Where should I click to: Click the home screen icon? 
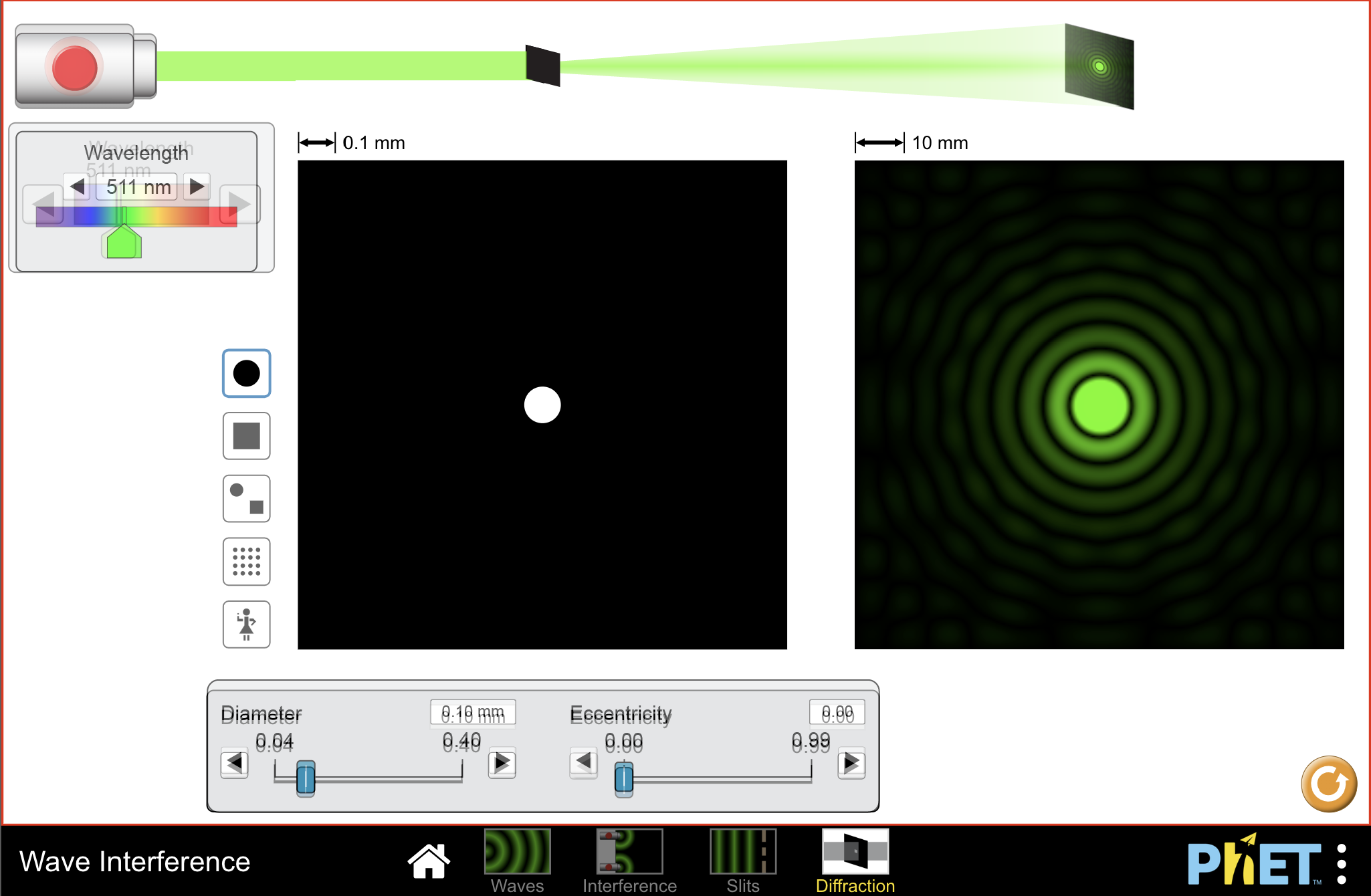[428, 858]
